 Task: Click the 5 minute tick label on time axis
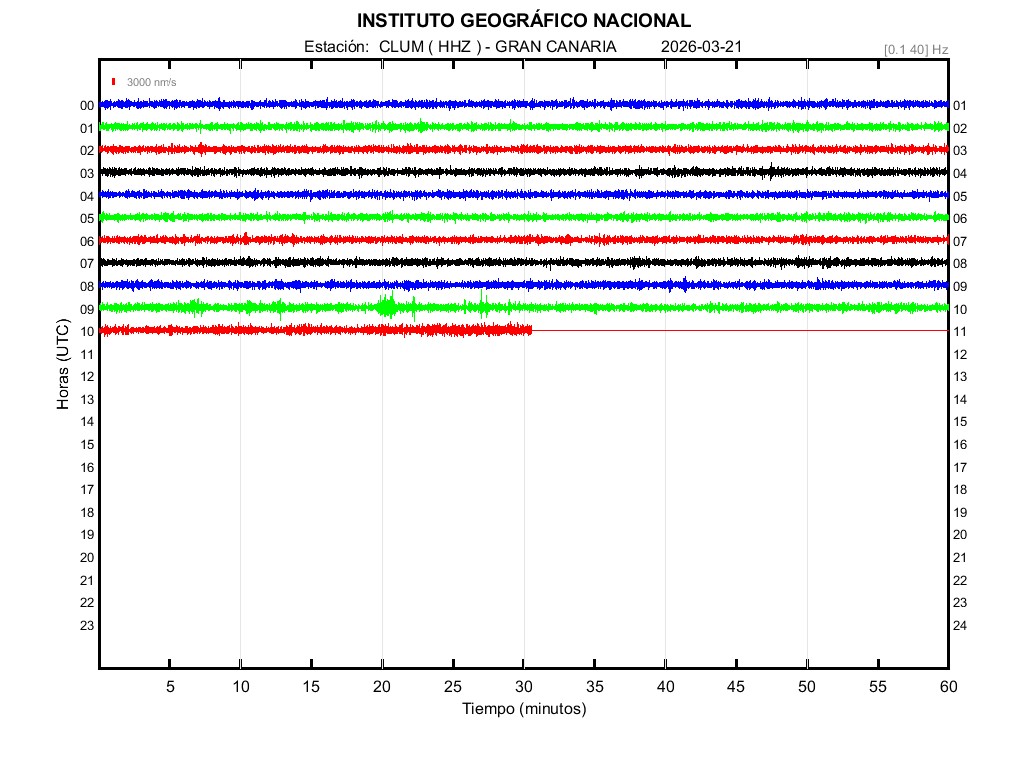(x=170, y=687)
